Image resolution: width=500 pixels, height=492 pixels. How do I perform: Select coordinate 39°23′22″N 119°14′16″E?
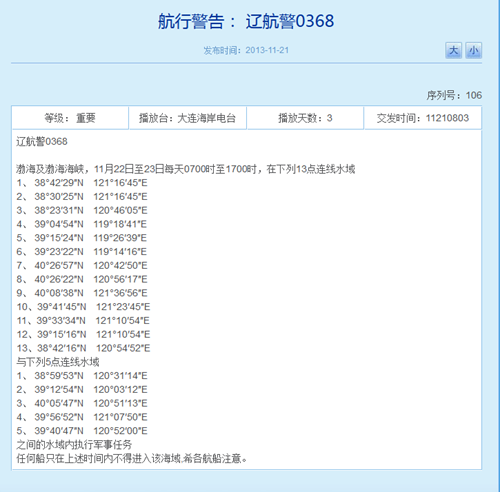click(90, 252)
